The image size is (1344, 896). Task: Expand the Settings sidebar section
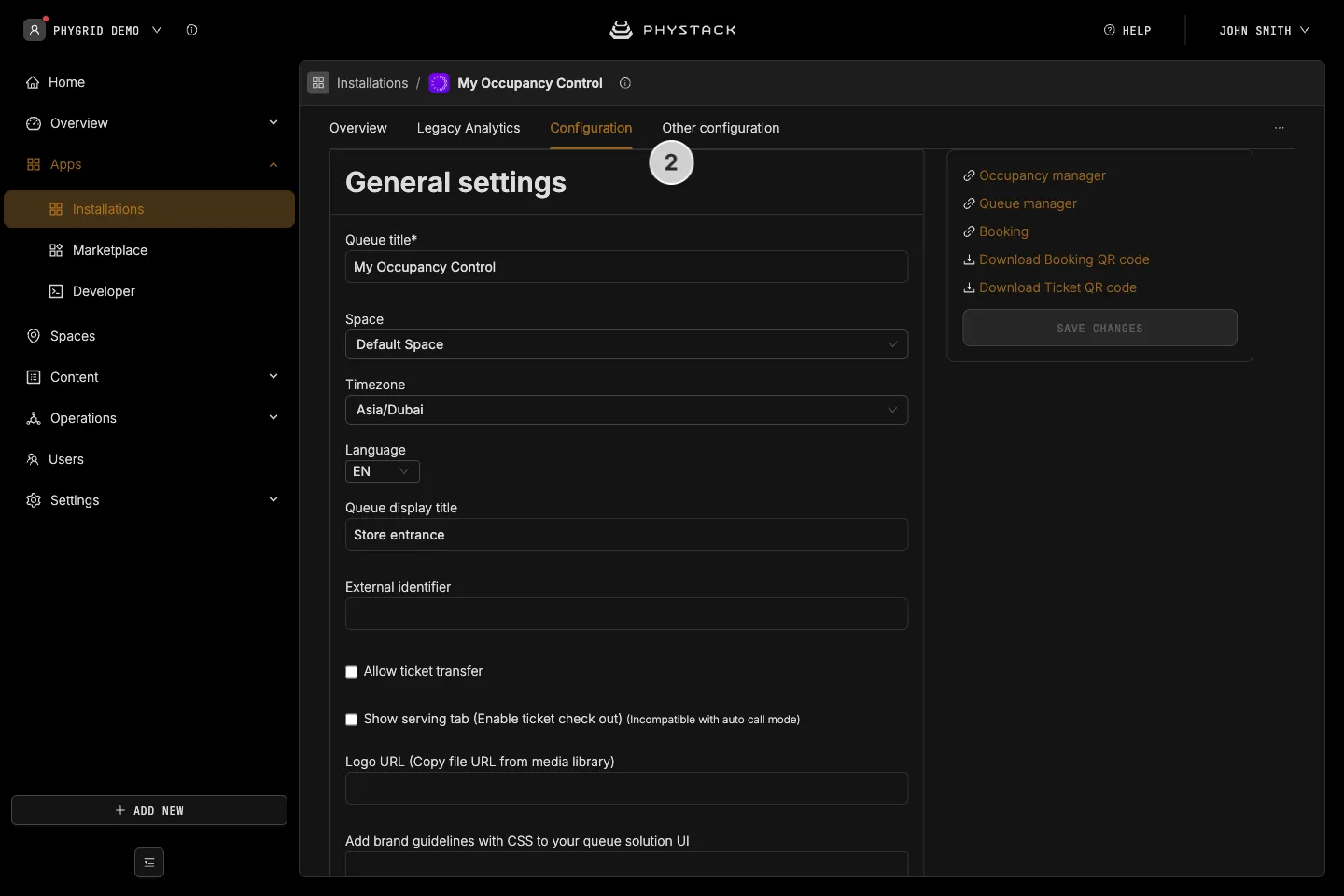click(x=273, y=500)
